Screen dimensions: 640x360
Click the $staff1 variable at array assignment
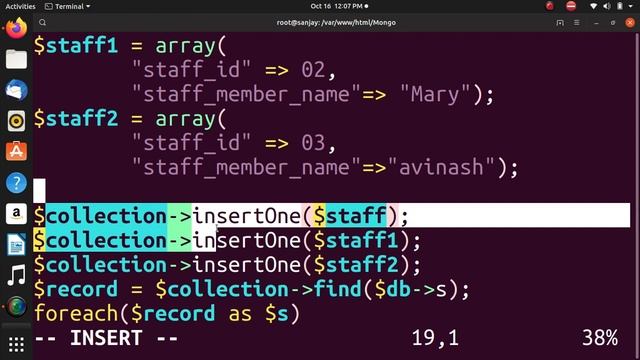tap(76, 45)
